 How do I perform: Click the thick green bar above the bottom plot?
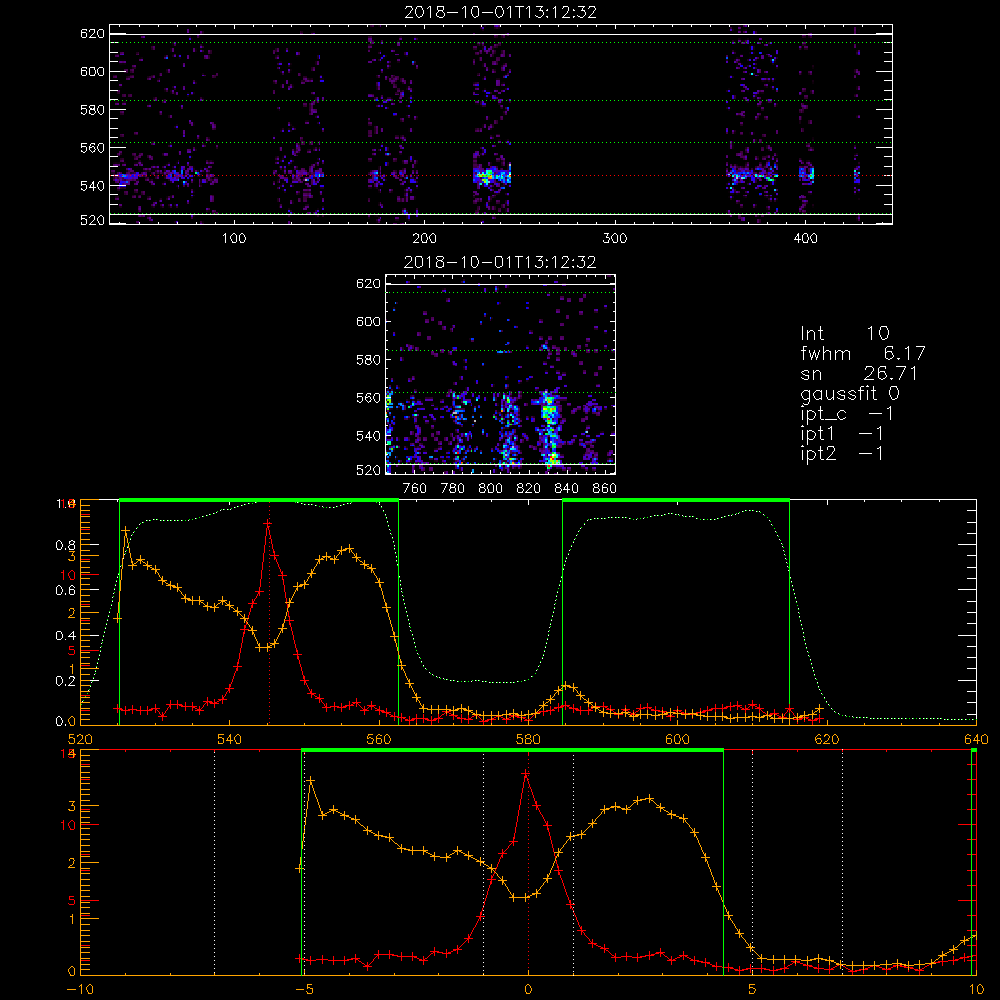tap(512, 750)
